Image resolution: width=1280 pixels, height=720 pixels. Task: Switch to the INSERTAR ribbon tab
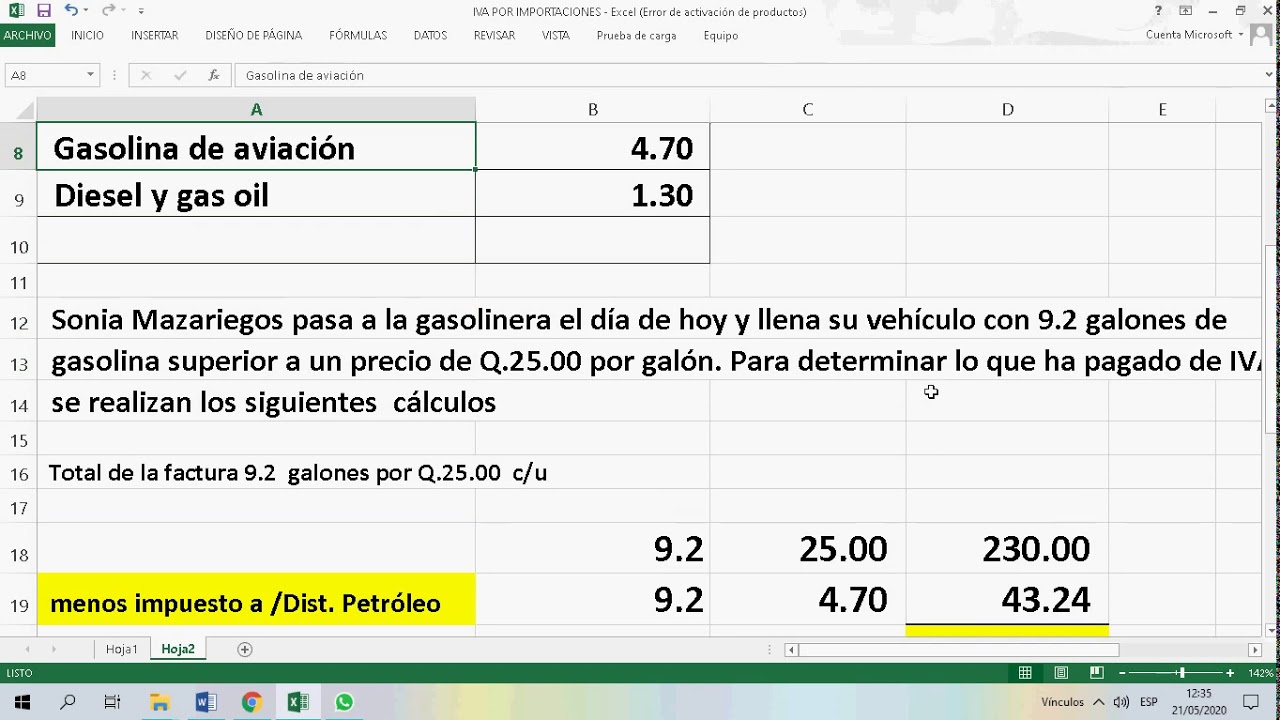point(154,35)
